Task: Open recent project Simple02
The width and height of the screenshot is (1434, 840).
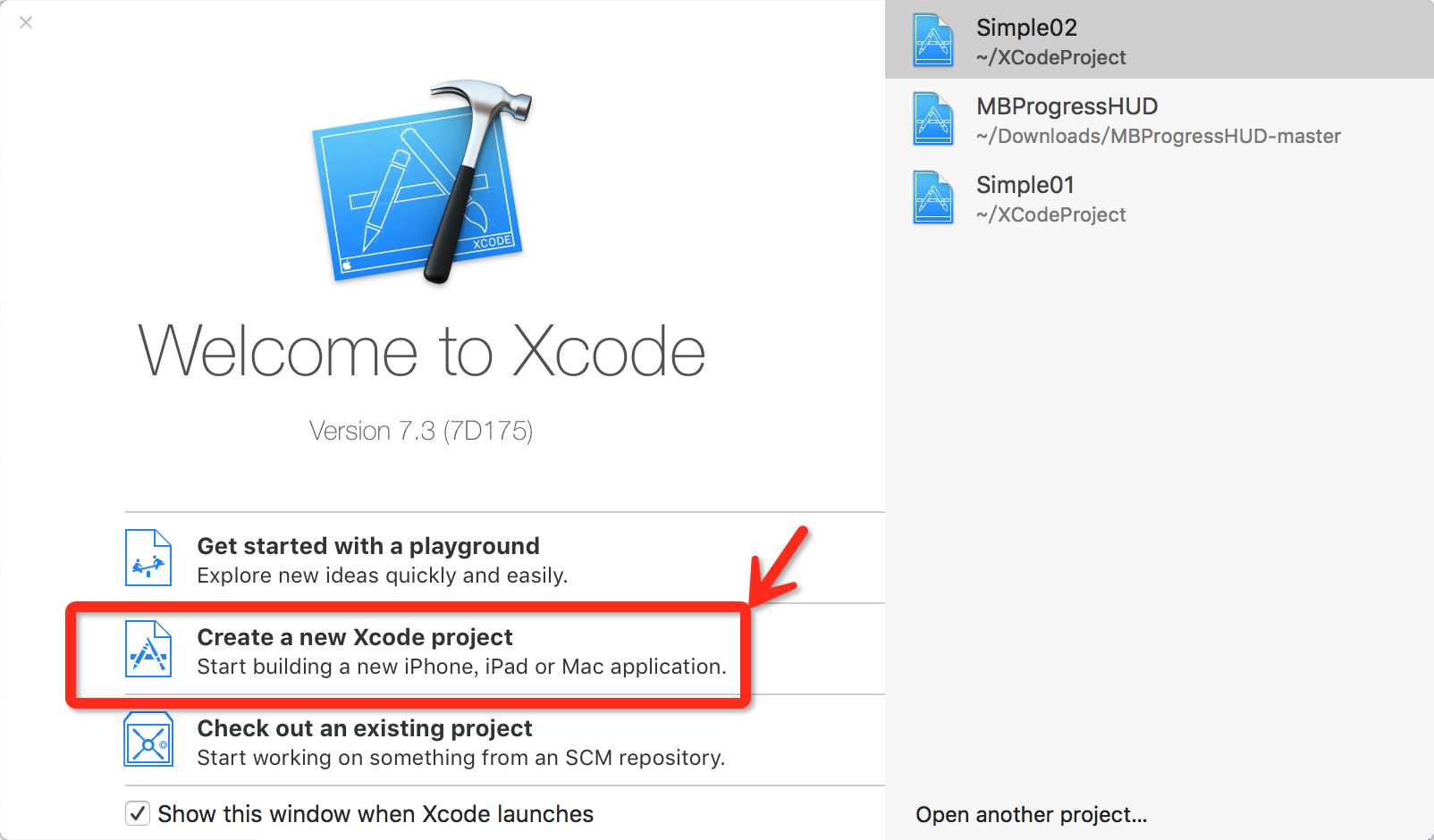Action: tap(1160, 39)
